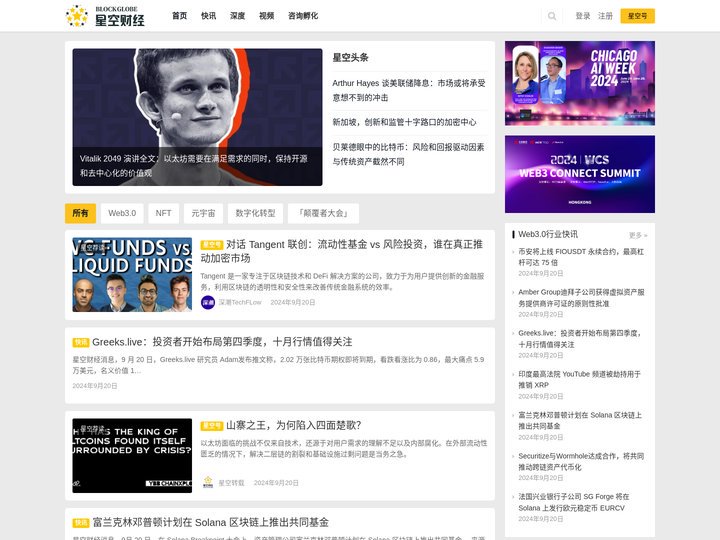The width and height of the screenshot is (720, 540).
Task: Open 视频 in the top navigation
Action: pyautogui.click(x=266, y=16)
